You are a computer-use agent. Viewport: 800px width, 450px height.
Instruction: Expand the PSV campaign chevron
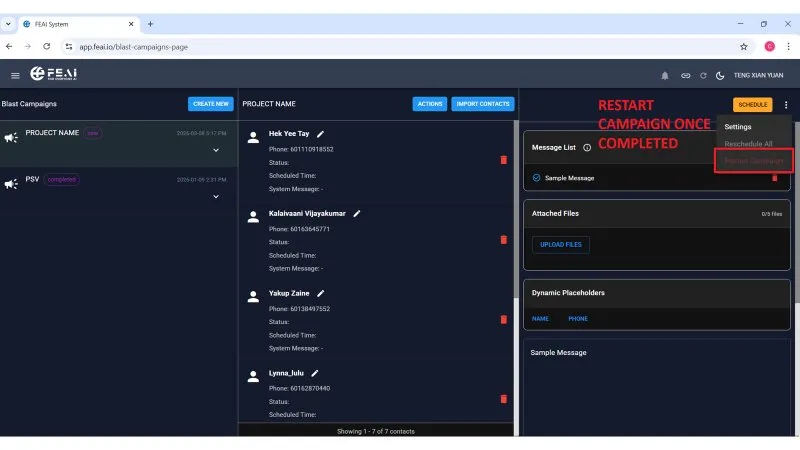216,196
